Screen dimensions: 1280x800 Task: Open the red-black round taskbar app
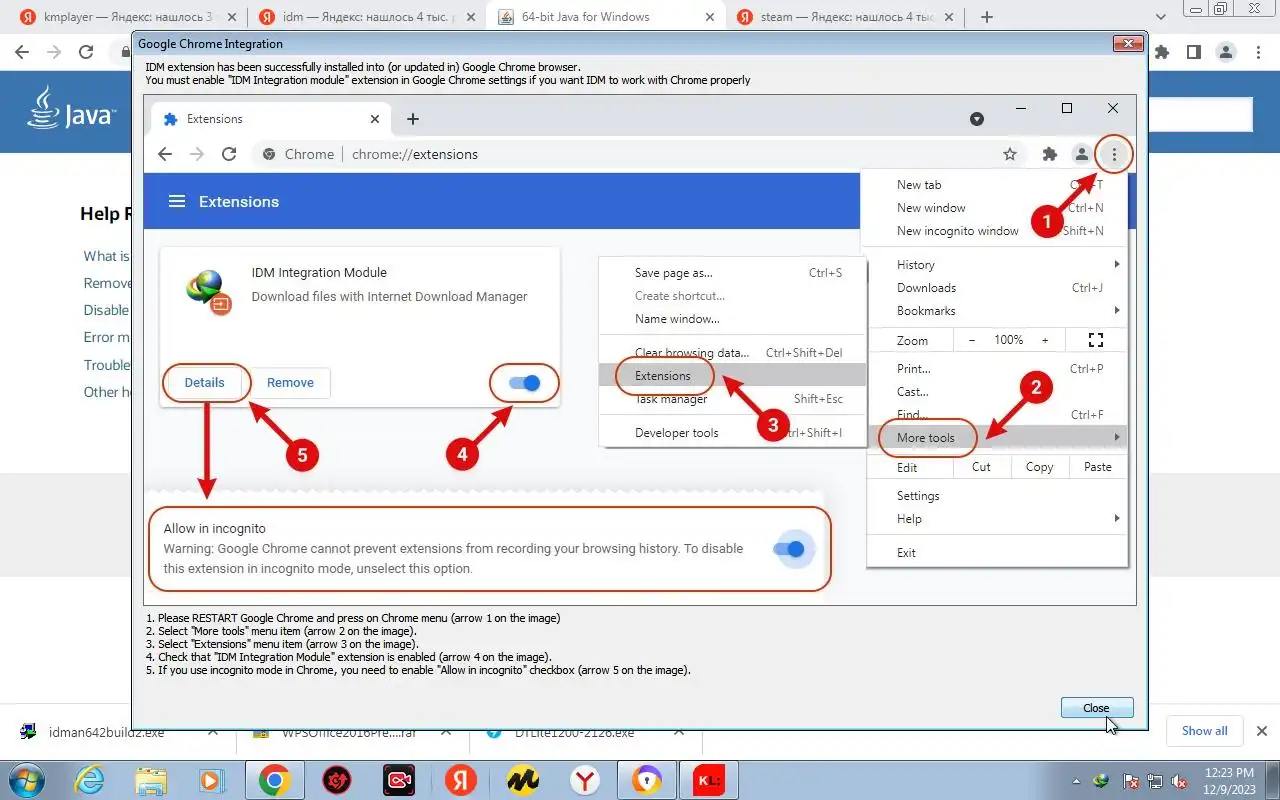pos(336,780)
